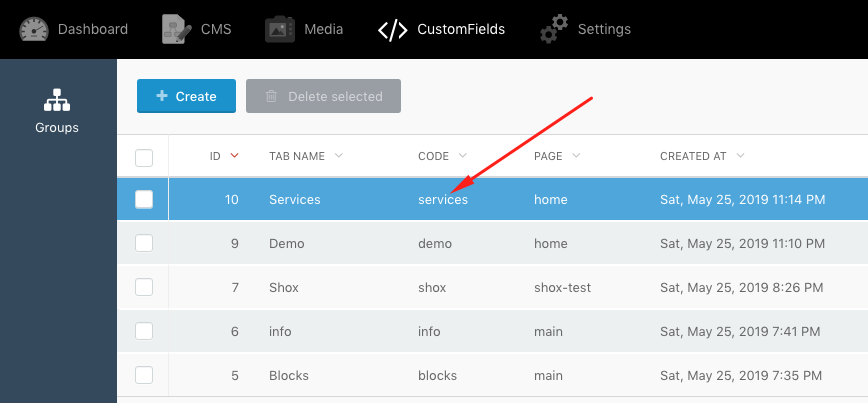Open the Blocks tab name cell

click(289, 376)
